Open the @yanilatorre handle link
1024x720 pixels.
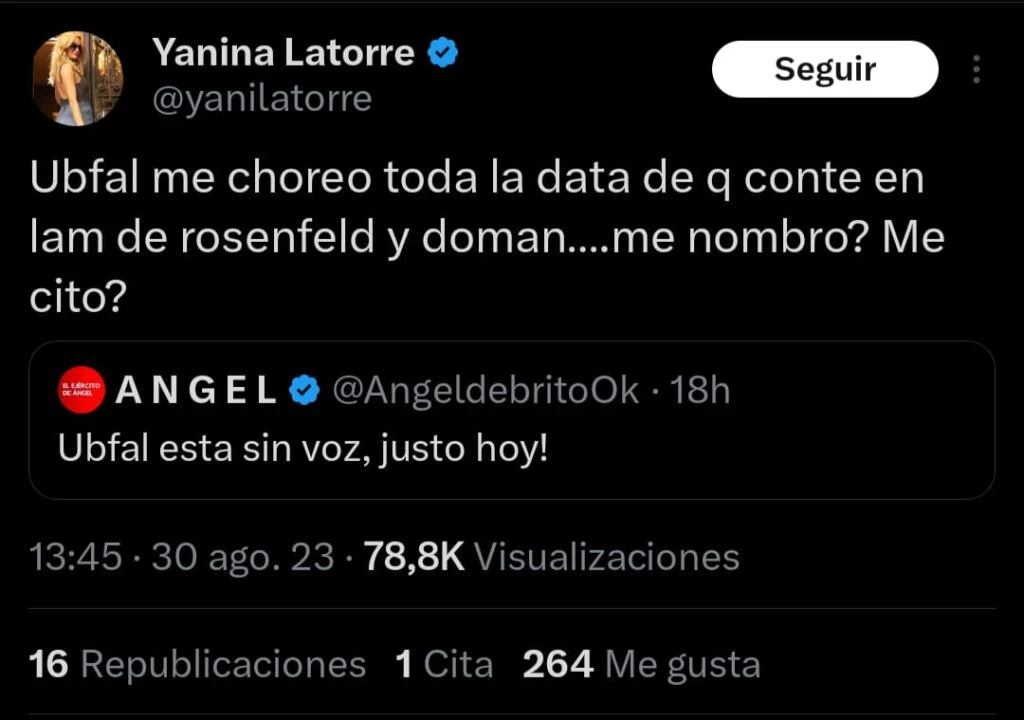[261, 98]
